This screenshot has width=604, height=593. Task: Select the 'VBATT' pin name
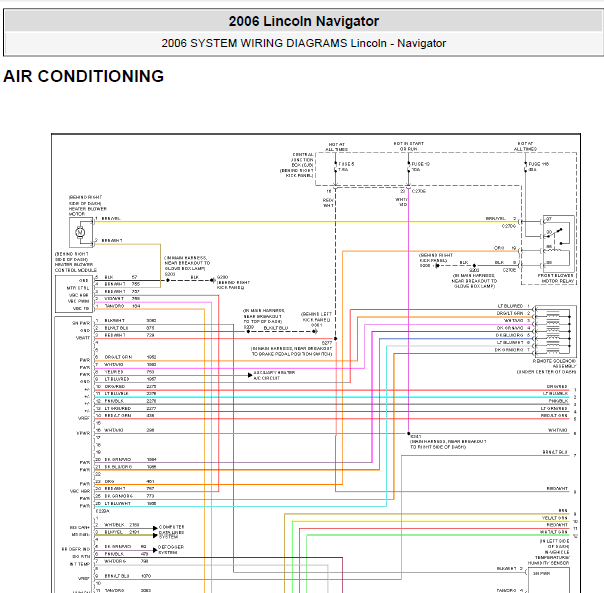click(x=83, y=338)
